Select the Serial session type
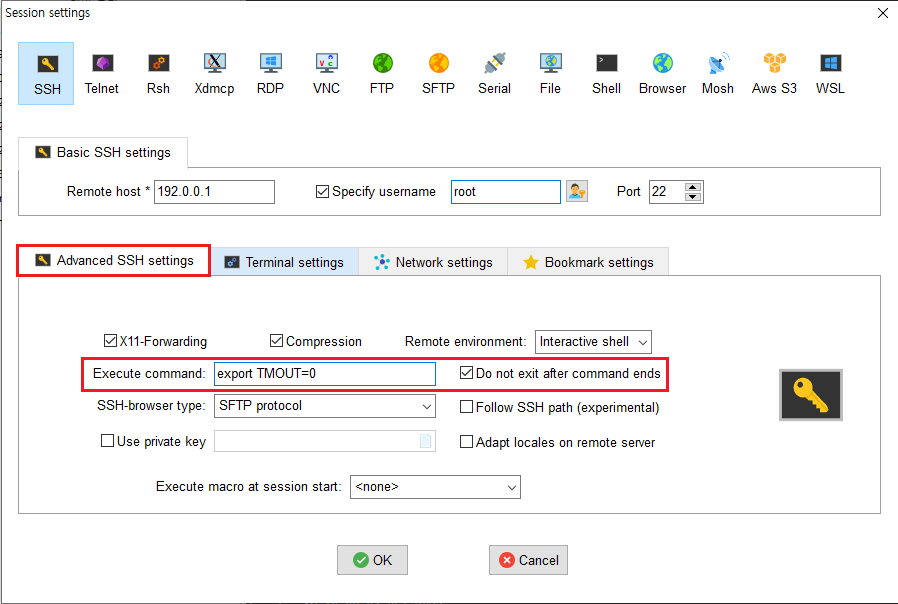This screenshot has width=898, height=604. [494, 73]
